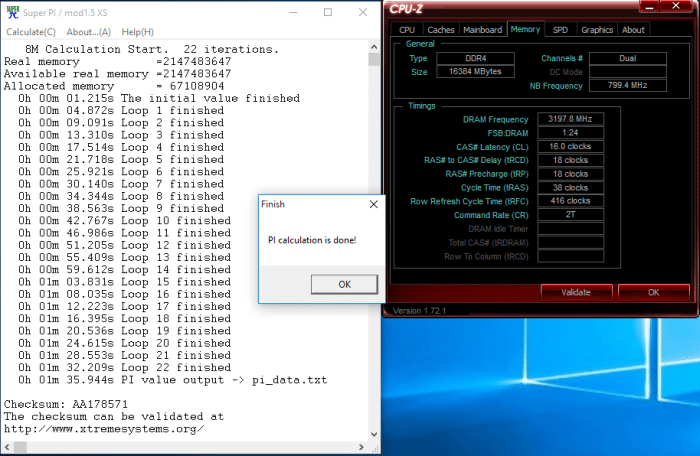
Task: Click the empty DRAM Idle Timer field
Action: point(571,229)
